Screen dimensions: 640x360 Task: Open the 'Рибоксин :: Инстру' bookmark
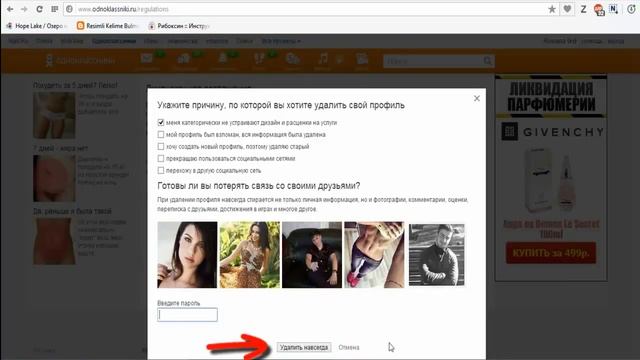point(179,26)
